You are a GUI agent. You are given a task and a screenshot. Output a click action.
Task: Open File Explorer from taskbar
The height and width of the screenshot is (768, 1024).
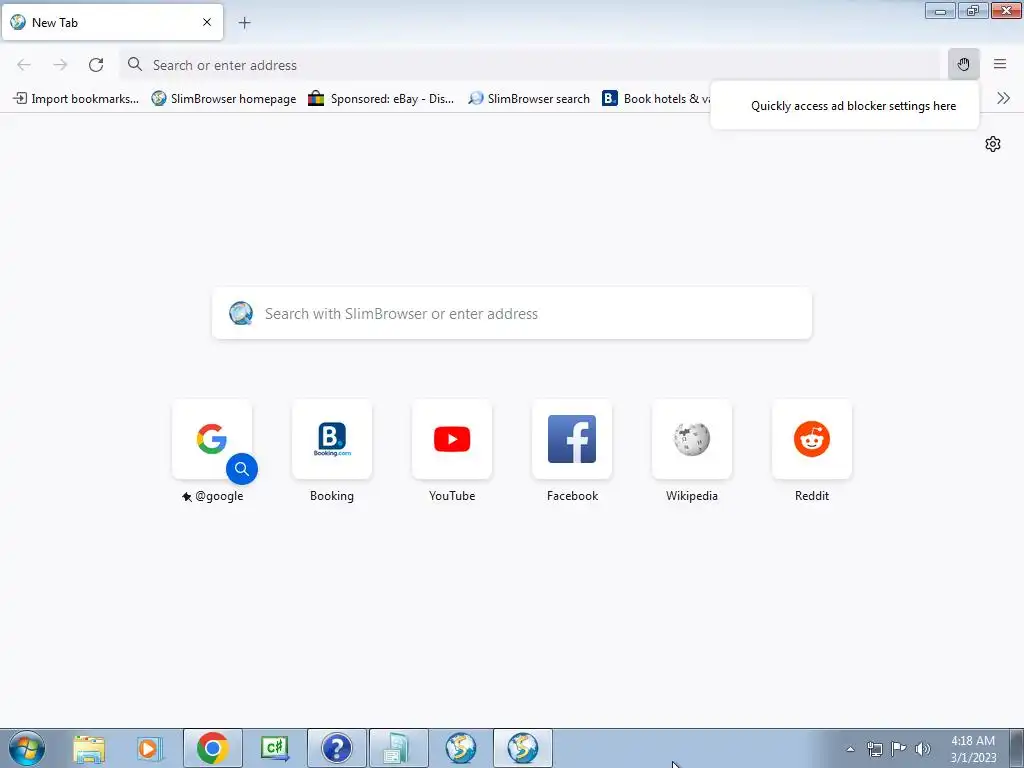tap(89, 748)
